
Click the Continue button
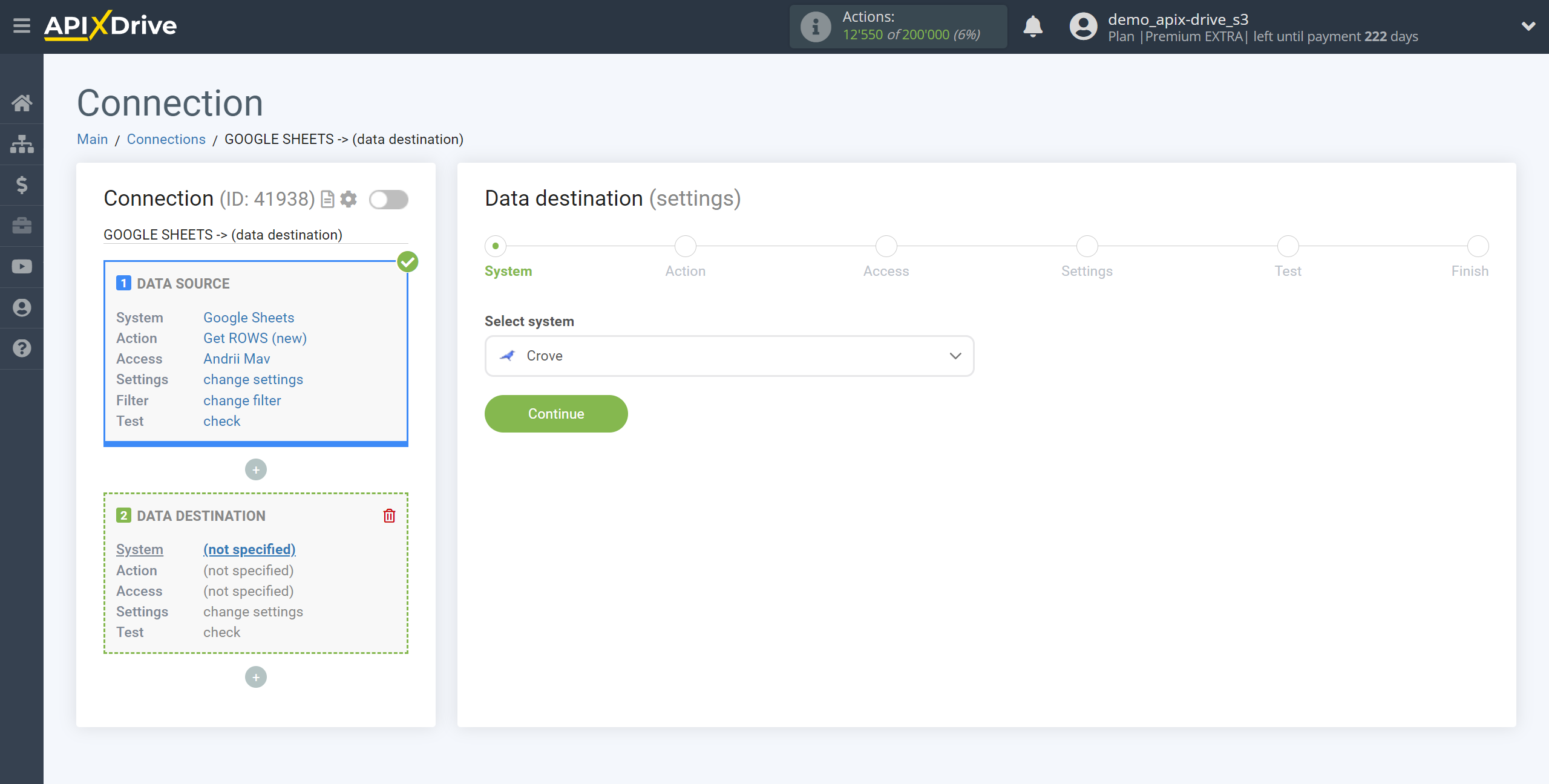click(556, 413)
